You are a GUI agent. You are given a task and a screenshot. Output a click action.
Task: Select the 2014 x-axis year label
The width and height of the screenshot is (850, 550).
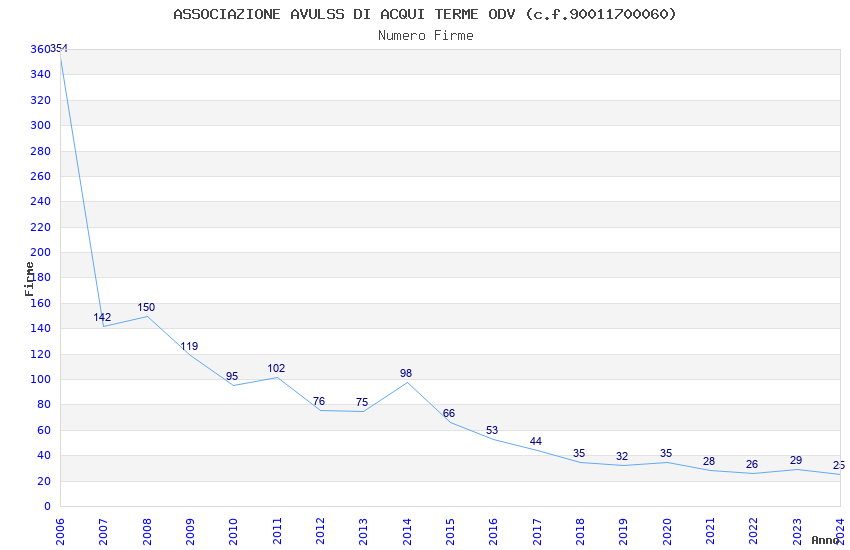click(407, 532)
